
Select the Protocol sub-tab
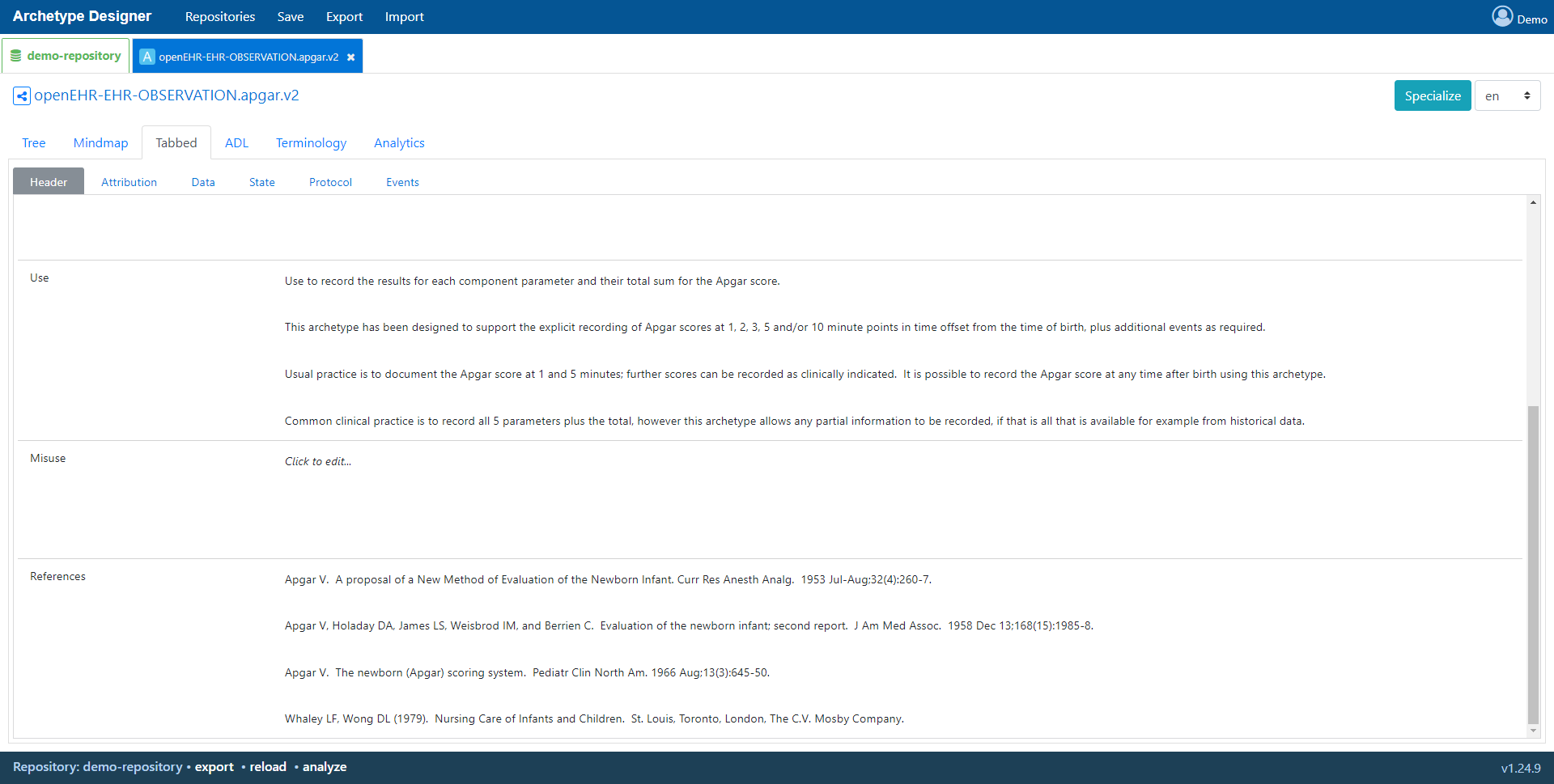(330, 183)
